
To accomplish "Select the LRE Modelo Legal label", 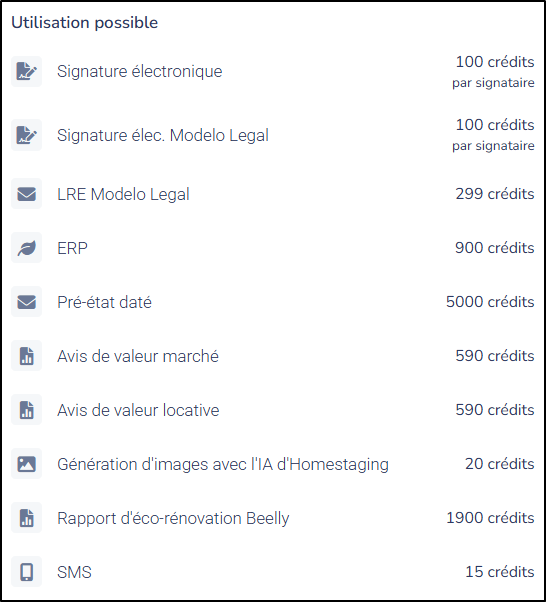I will [x=123, y=194].
